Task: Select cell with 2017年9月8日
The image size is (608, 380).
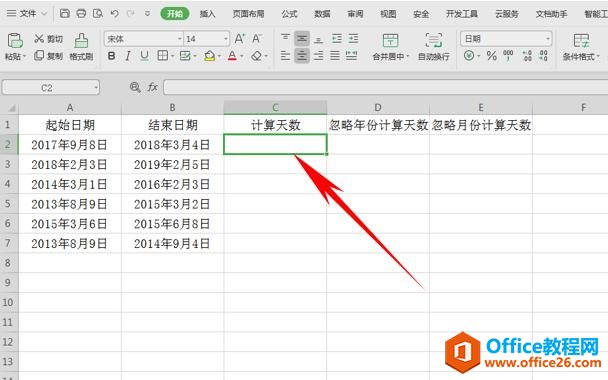Action: [x=70, y=145]
